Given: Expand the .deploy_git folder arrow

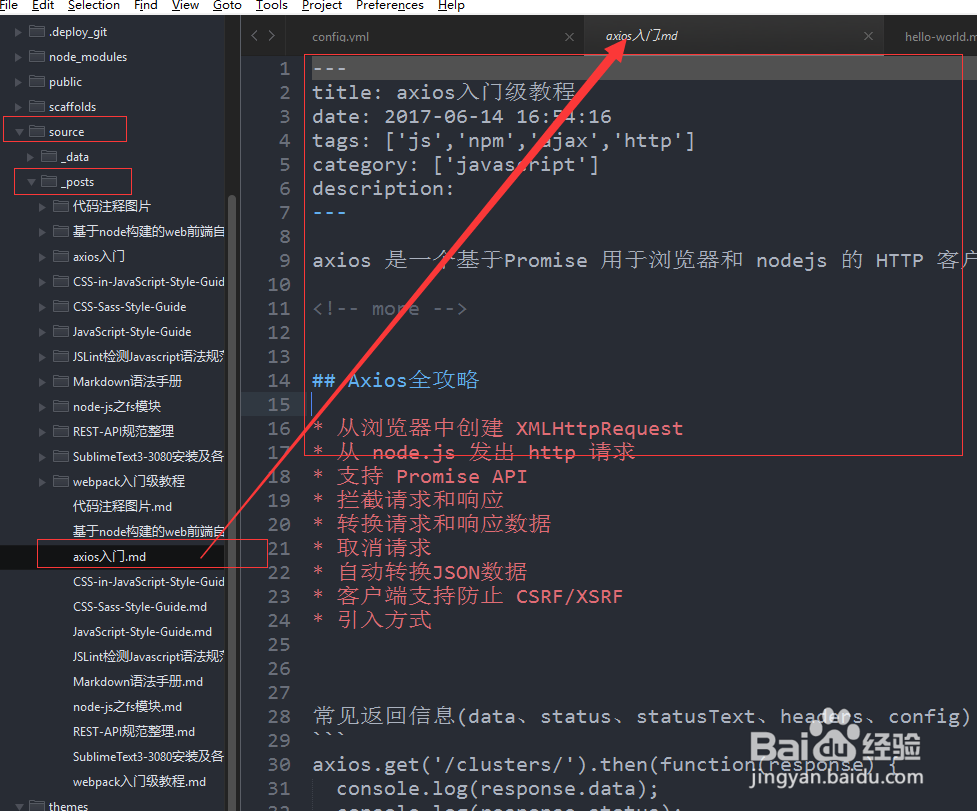Looking at the screenshot, I should click(18, 32).
